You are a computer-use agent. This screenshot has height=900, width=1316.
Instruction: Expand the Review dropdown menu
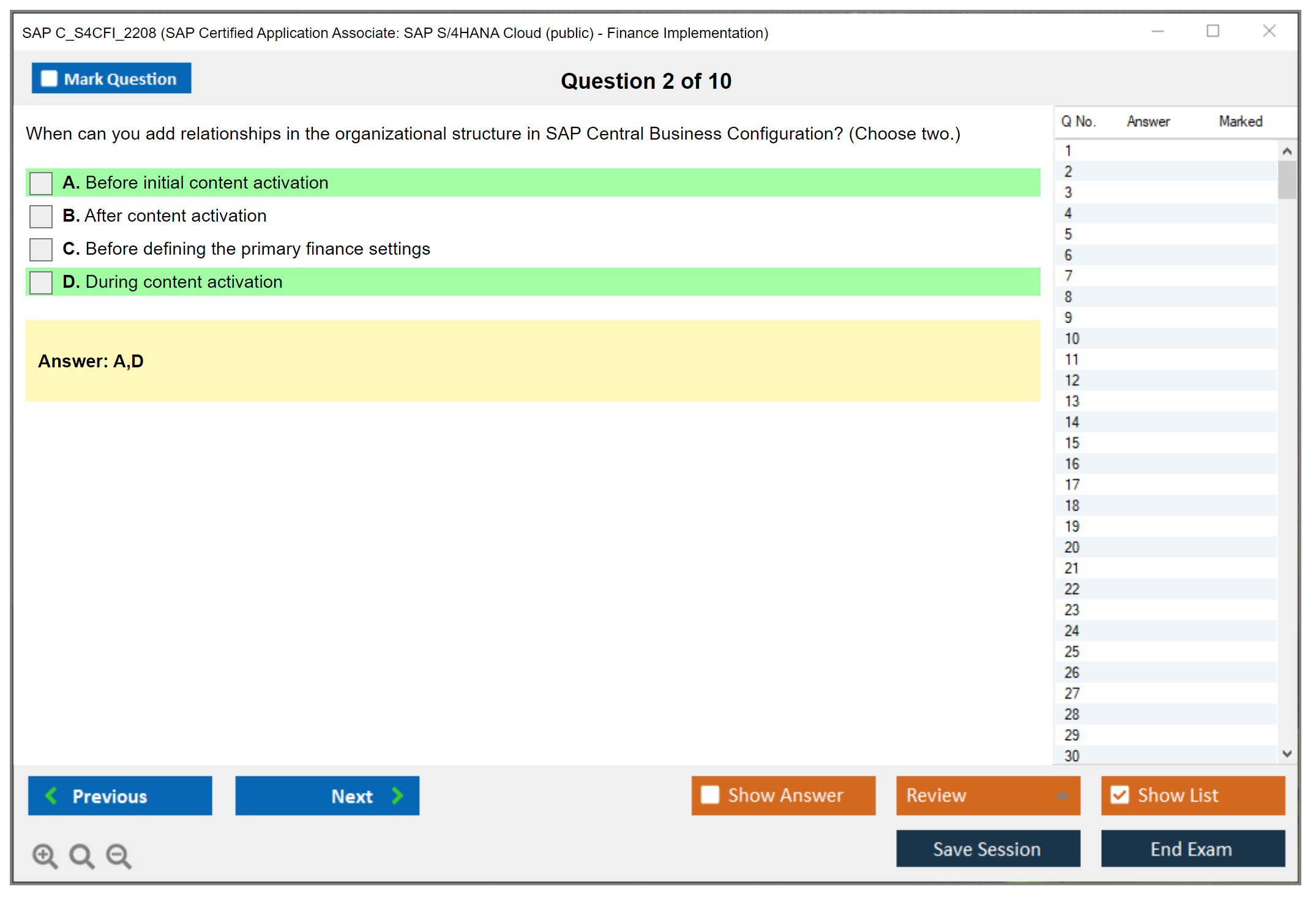tap(1062, 795)
